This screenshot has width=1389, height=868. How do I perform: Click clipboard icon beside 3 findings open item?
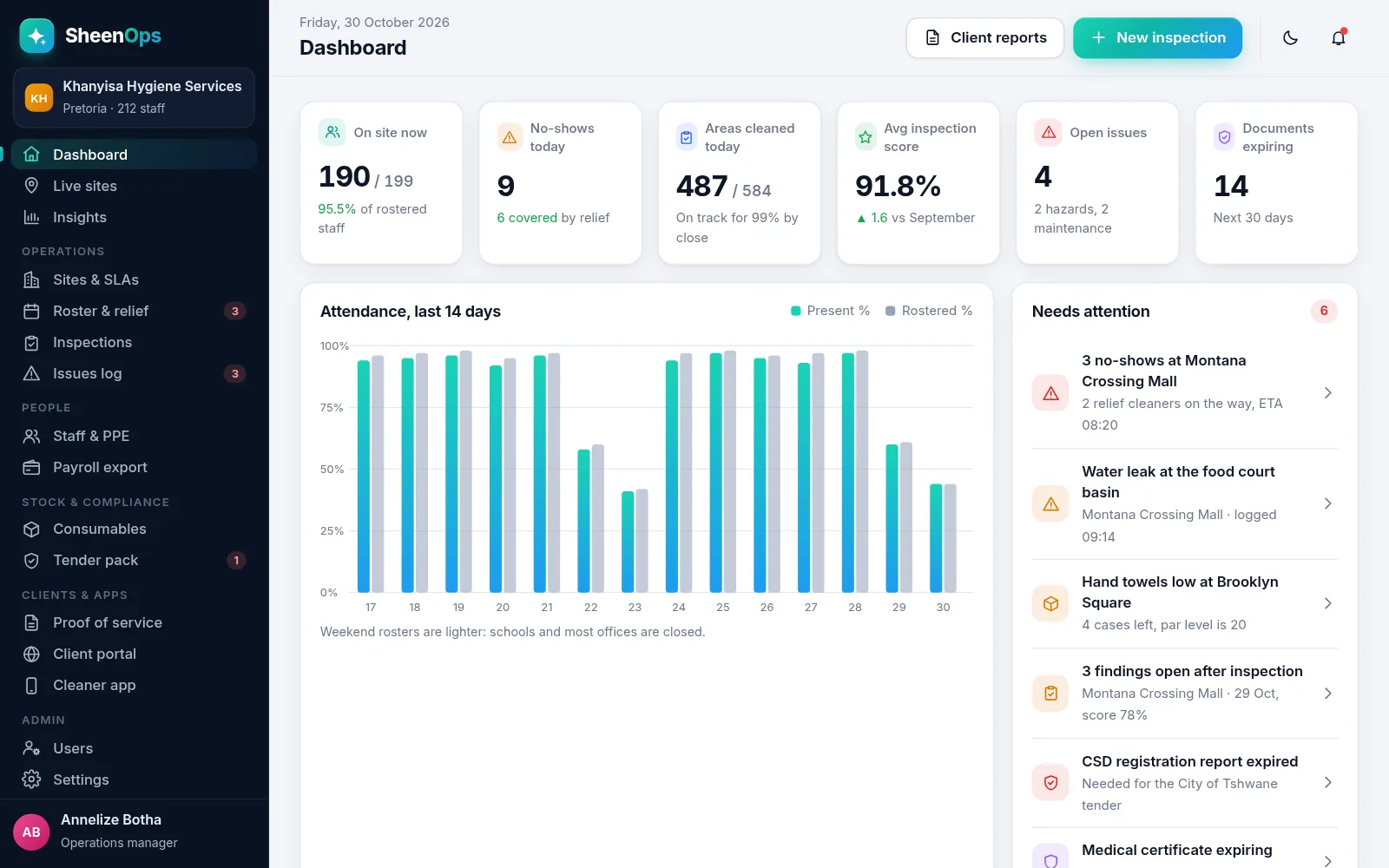pos(1050,693)
